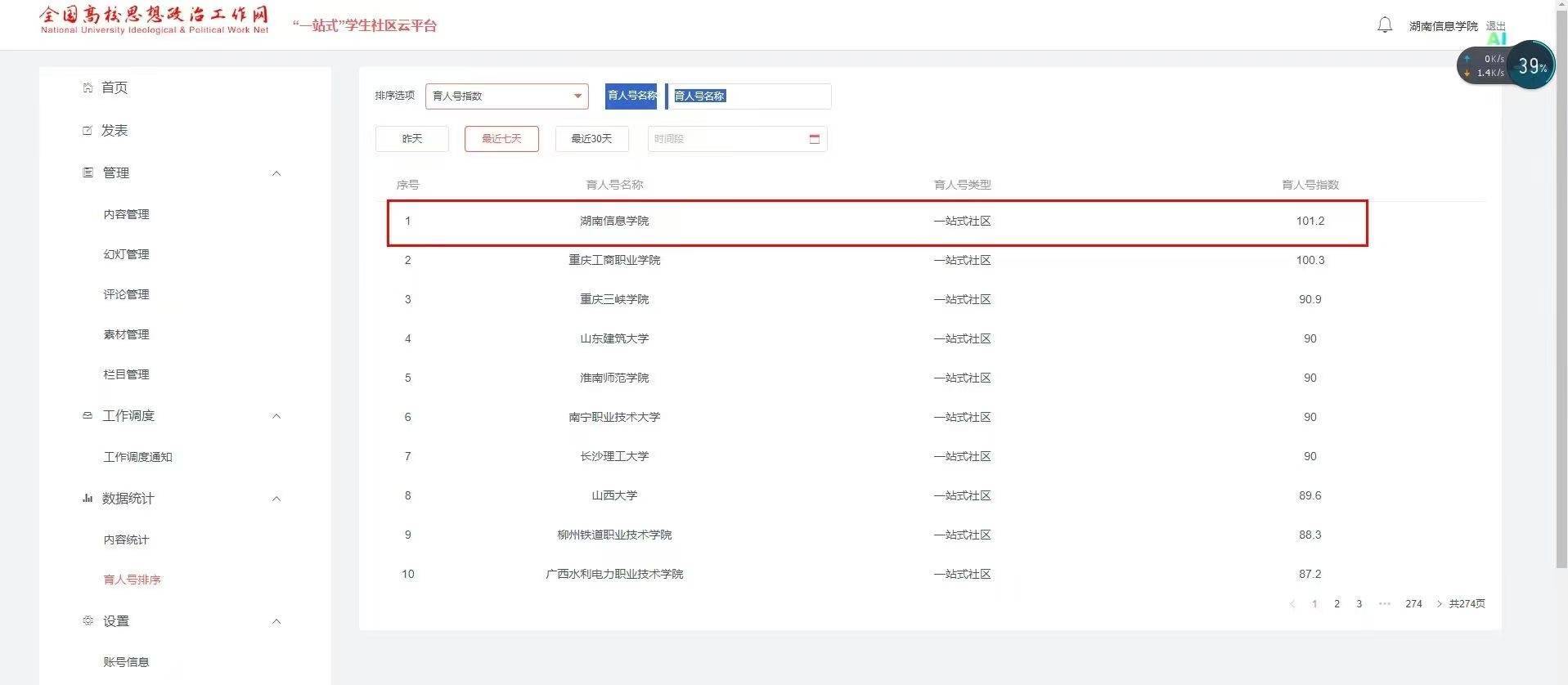Click the 共274页 page total text

coord(1467,604)
